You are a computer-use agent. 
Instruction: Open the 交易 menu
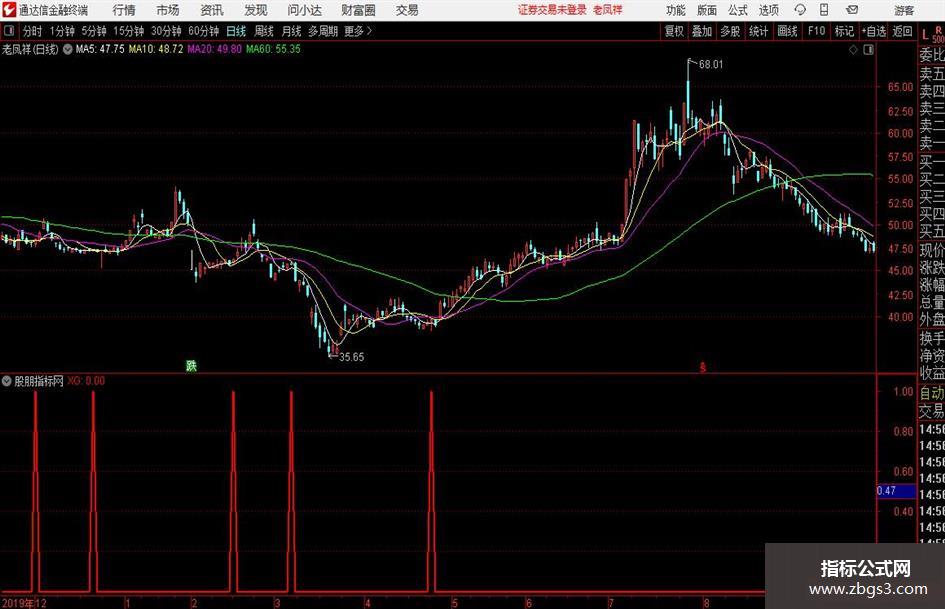pyautogui.click(x=407, y=10)
